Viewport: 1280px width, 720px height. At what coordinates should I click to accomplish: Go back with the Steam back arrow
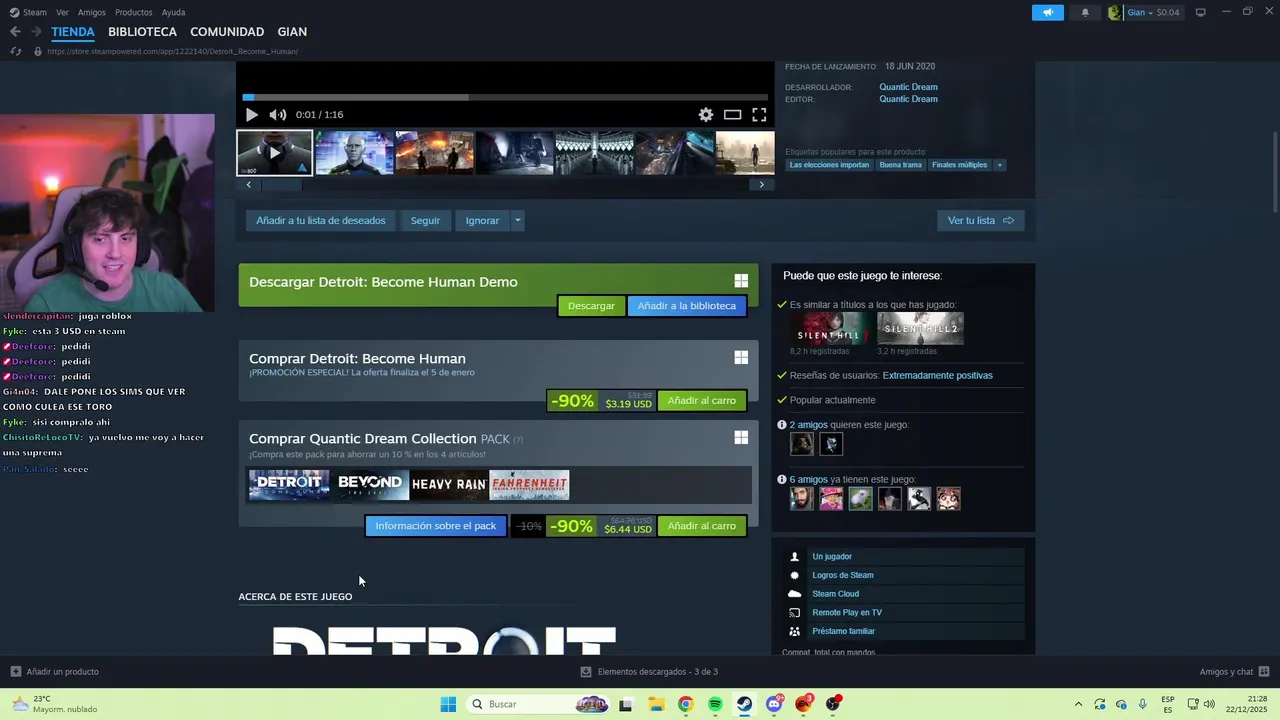tap(15, 32)
